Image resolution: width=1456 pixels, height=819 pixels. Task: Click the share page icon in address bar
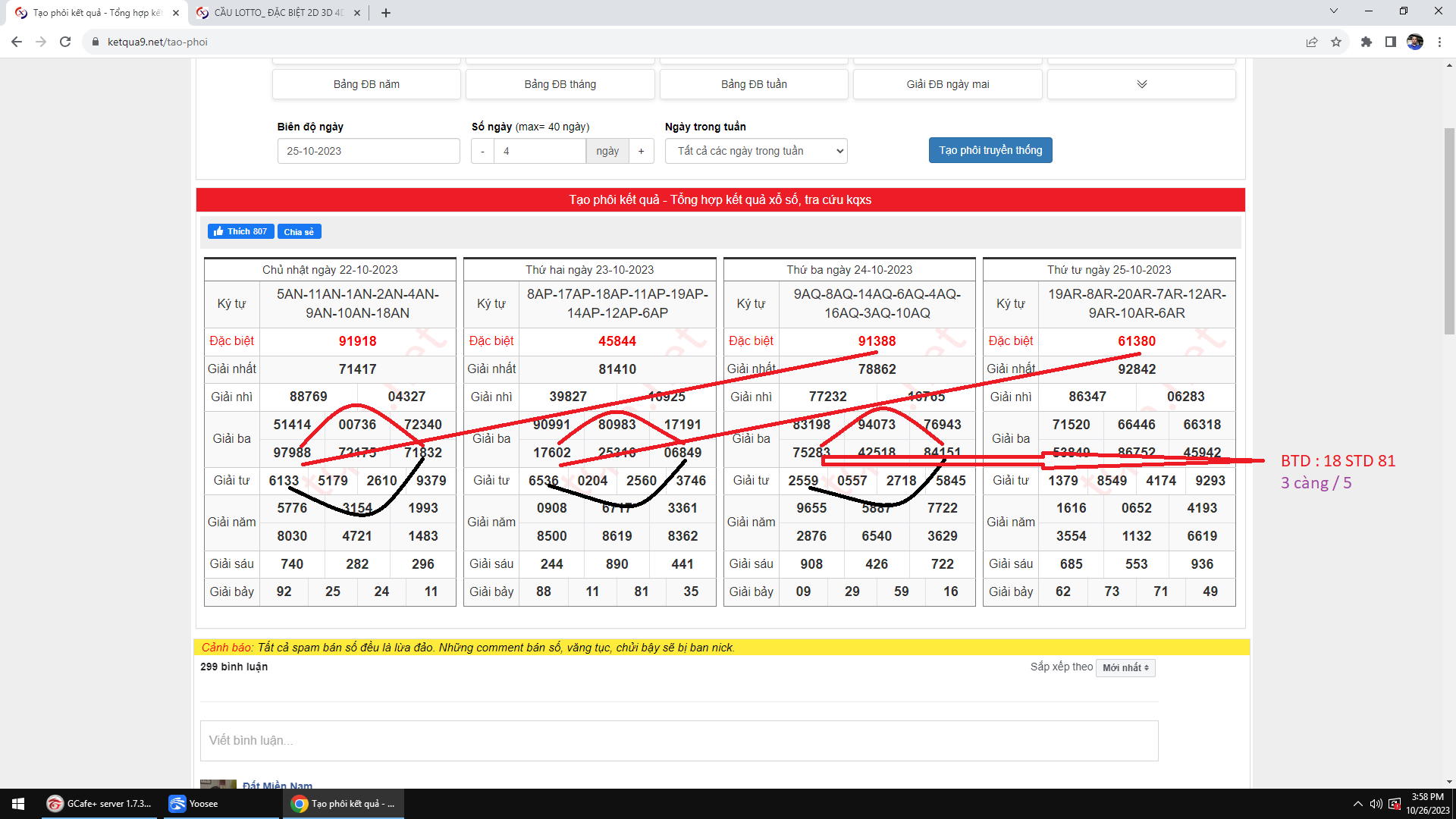1312,42
